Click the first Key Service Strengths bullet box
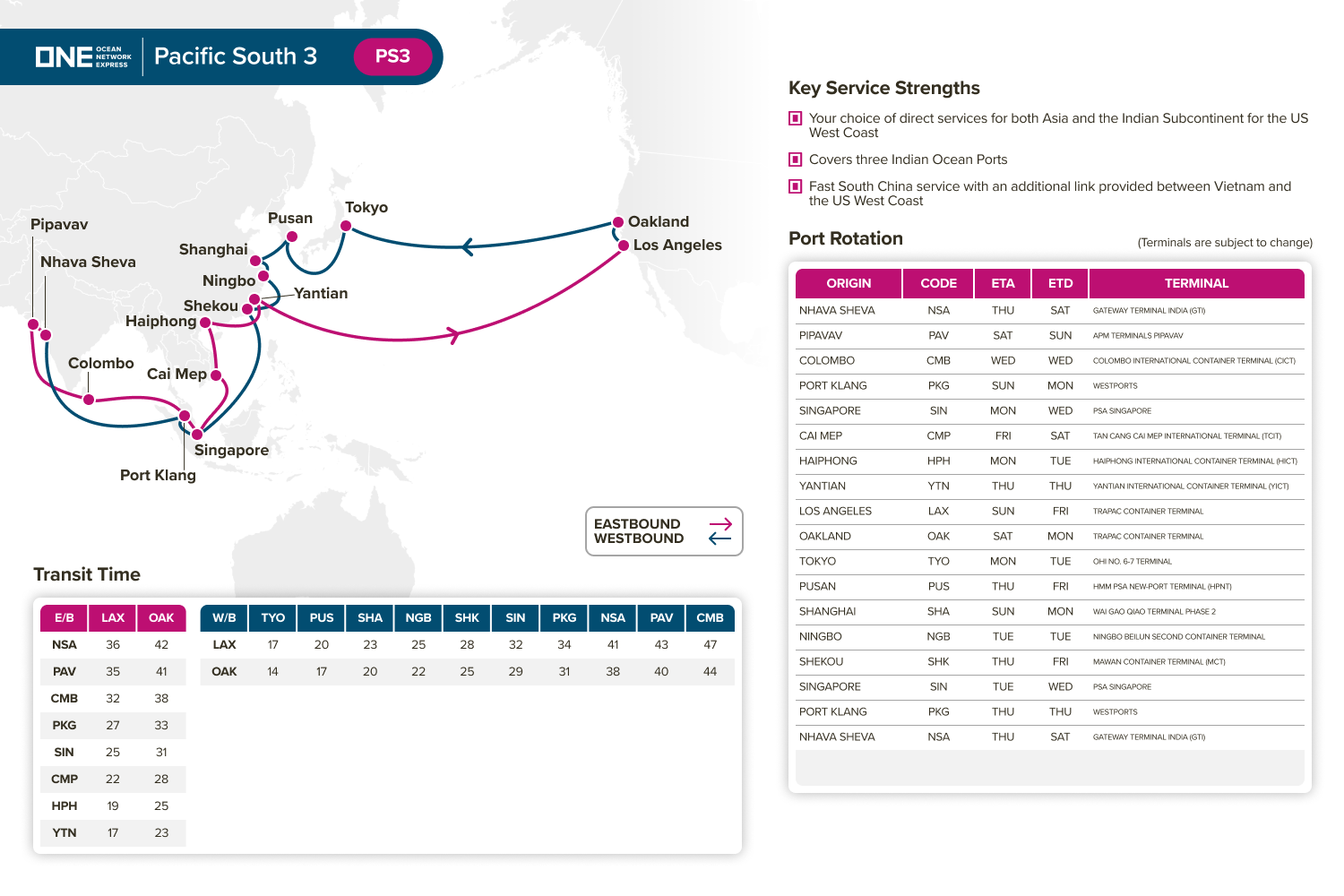The image size is (1344, 896). point(795,118)
